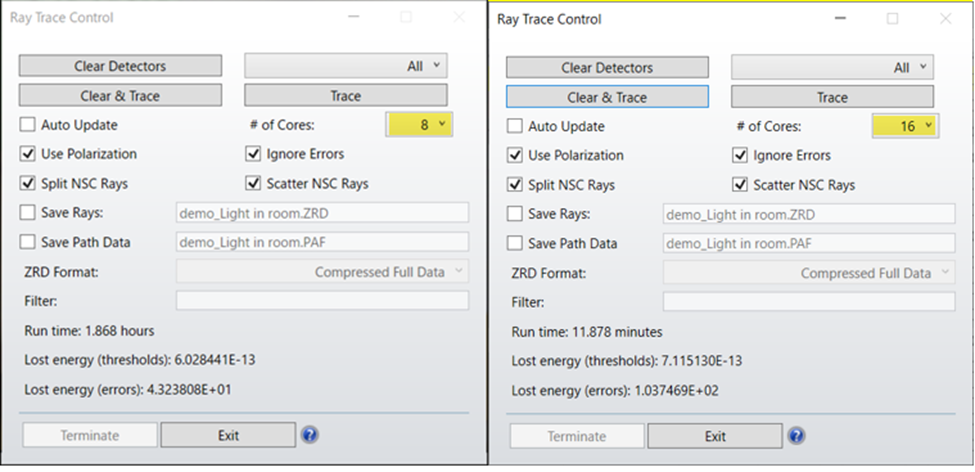Disable Ignore Errors in the left window

point(253,154)
